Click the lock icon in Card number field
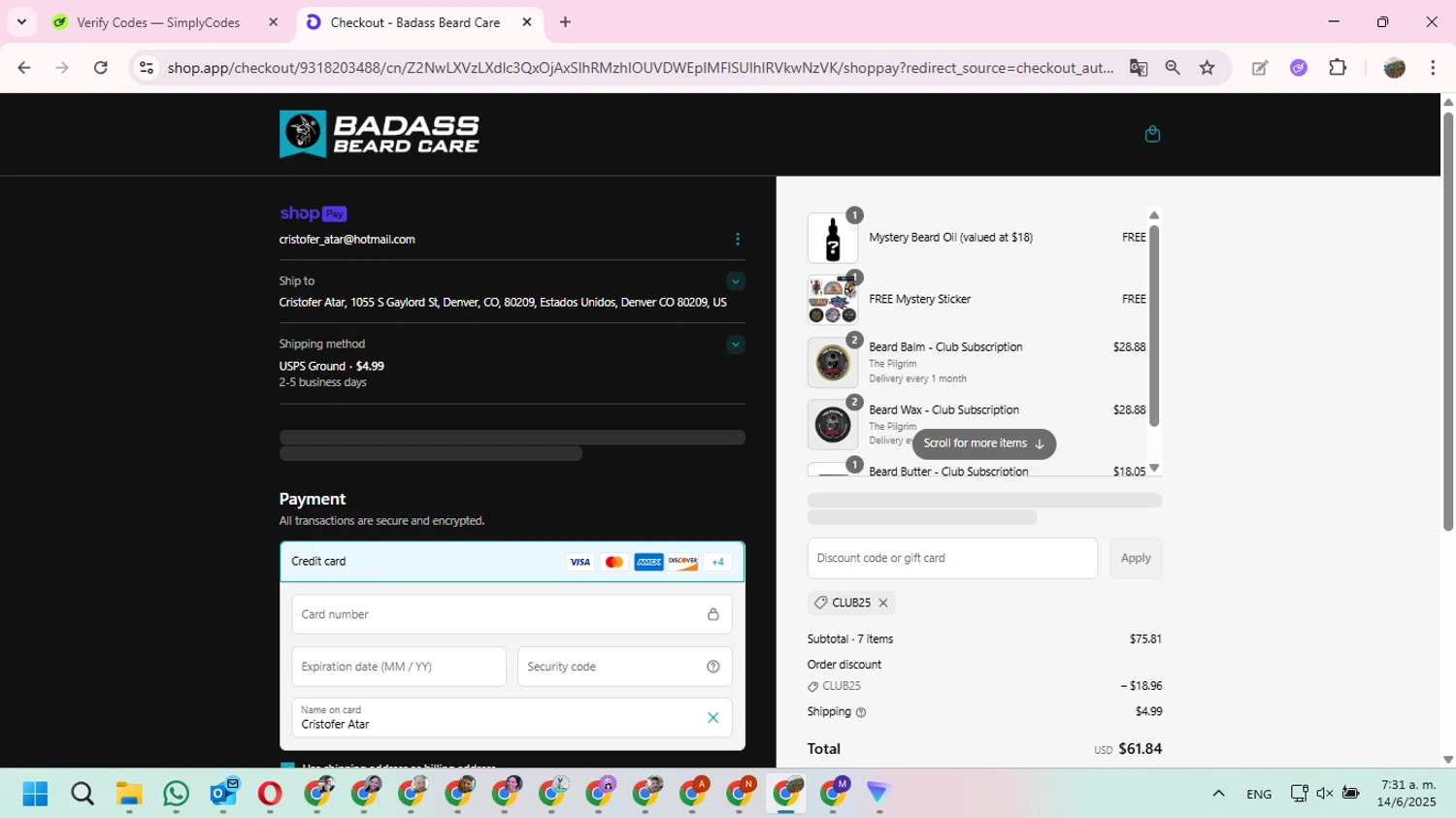The height and width of the screenshot is (818, 1456). pos(713,614)
